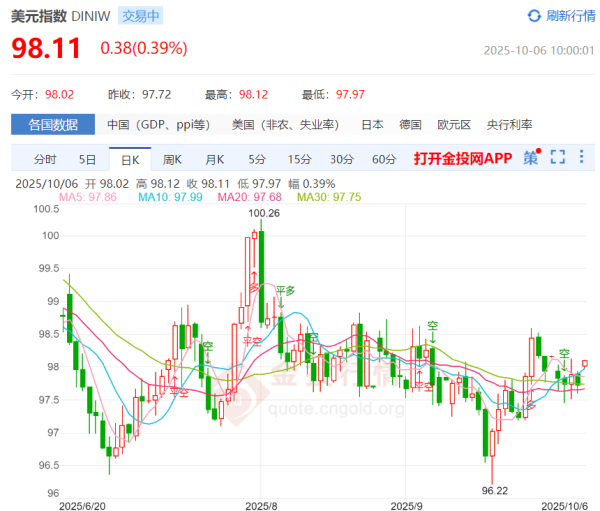Click the 今开 98.02 value
This screenshot has width=600, height=511.
pos(59,95)
